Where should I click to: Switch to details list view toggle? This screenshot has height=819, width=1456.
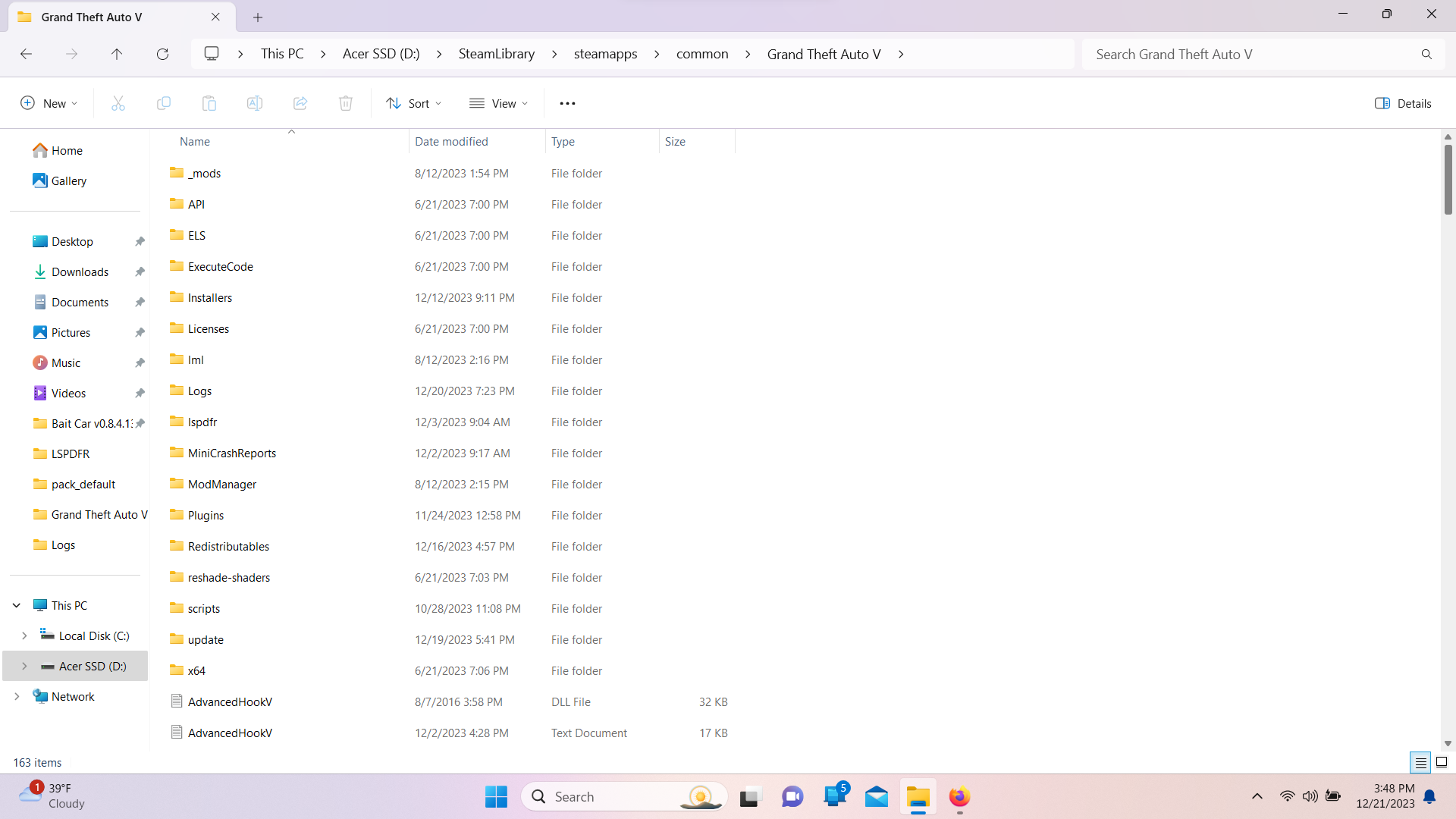[x=1420, y=762]
